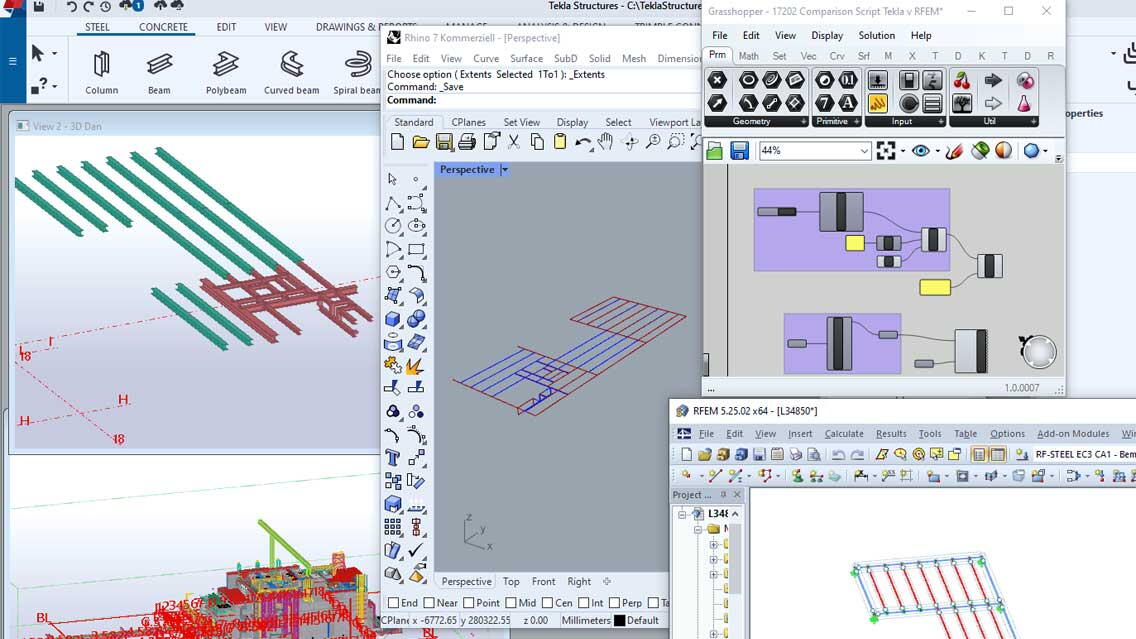Open Tekla's hamburger side menu
1136x639 pixels.
pyautogui.click(x=12, y=61)
